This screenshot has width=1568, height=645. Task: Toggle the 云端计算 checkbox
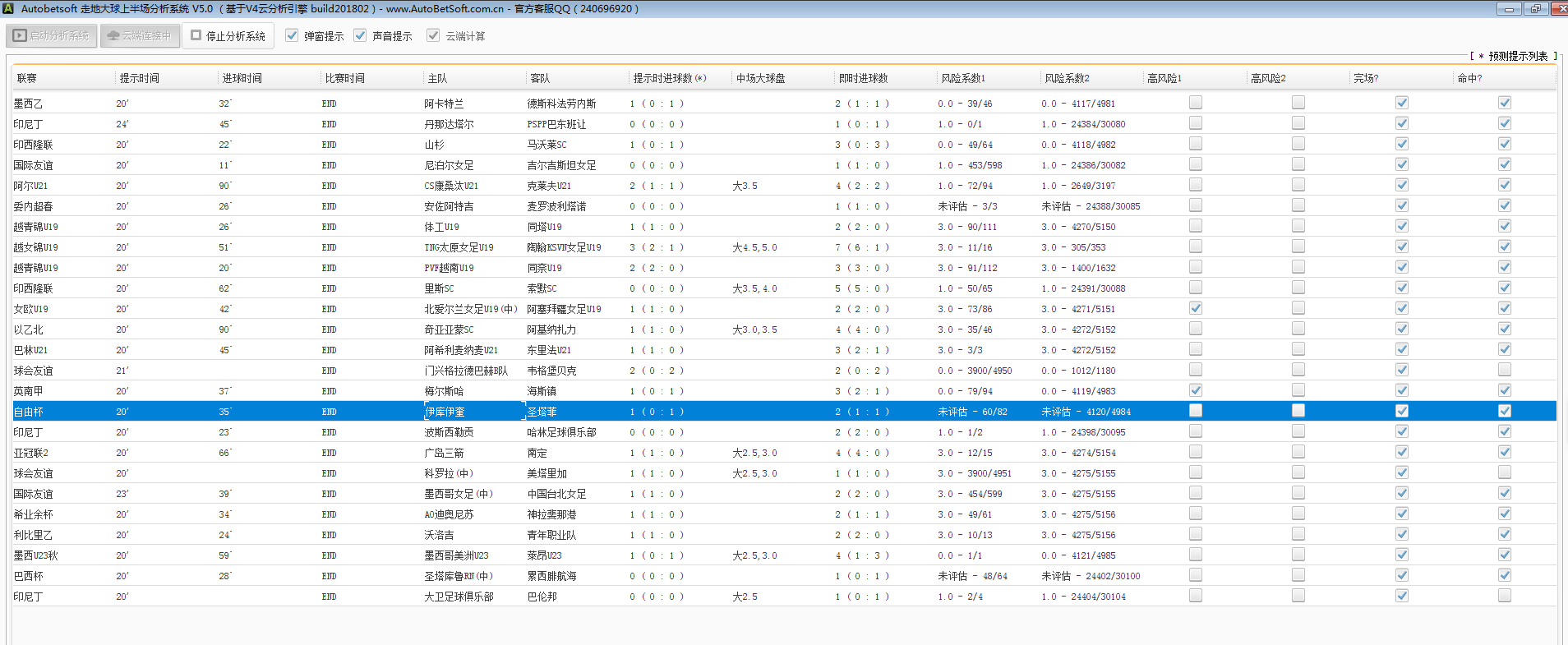pyautogui.click(x=433, y=35)
